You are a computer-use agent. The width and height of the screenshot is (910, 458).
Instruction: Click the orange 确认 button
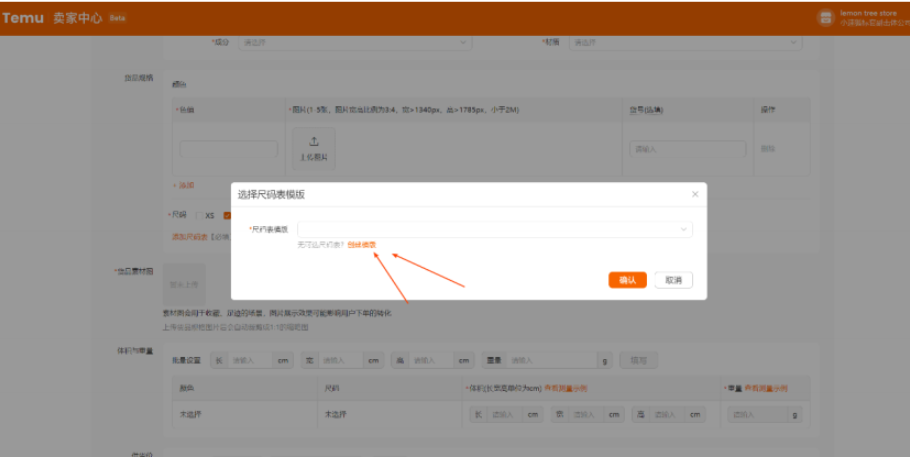coord(627,280)
